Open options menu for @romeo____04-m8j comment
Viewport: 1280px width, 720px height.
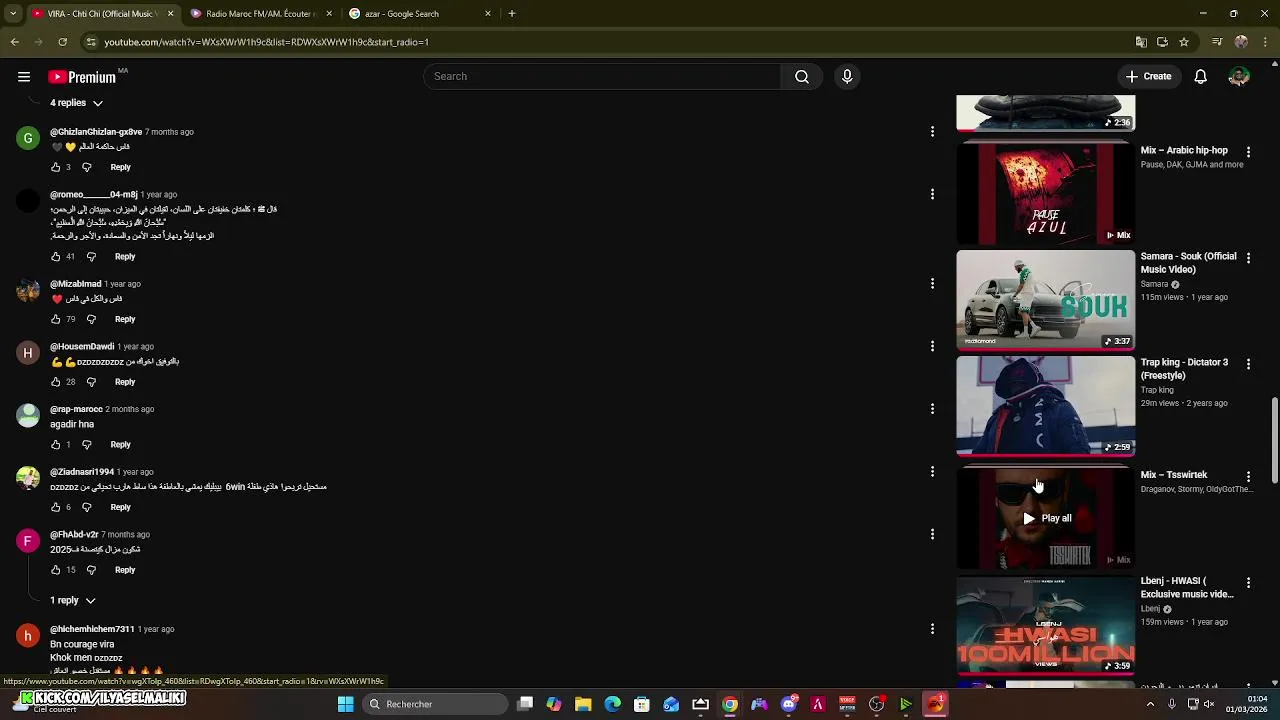932,194
